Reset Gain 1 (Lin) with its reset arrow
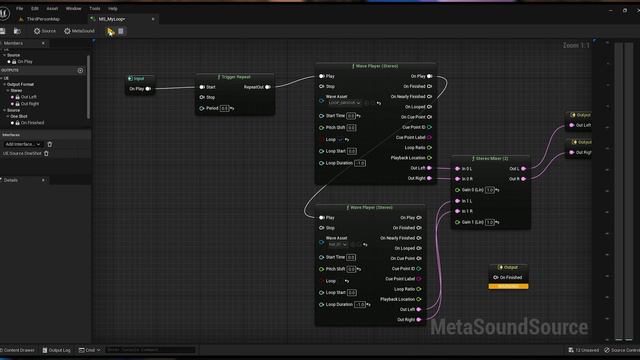The width and height of the screenshot is (640, 360). click(x=497, y=222)
